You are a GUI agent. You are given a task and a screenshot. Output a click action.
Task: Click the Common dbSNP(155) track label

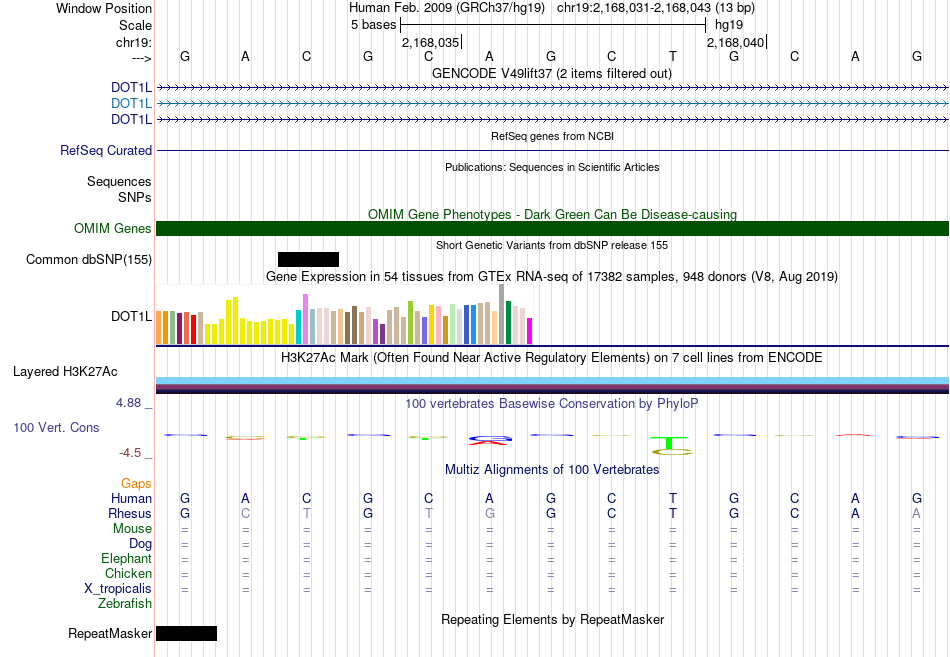[x=89, y=259]
